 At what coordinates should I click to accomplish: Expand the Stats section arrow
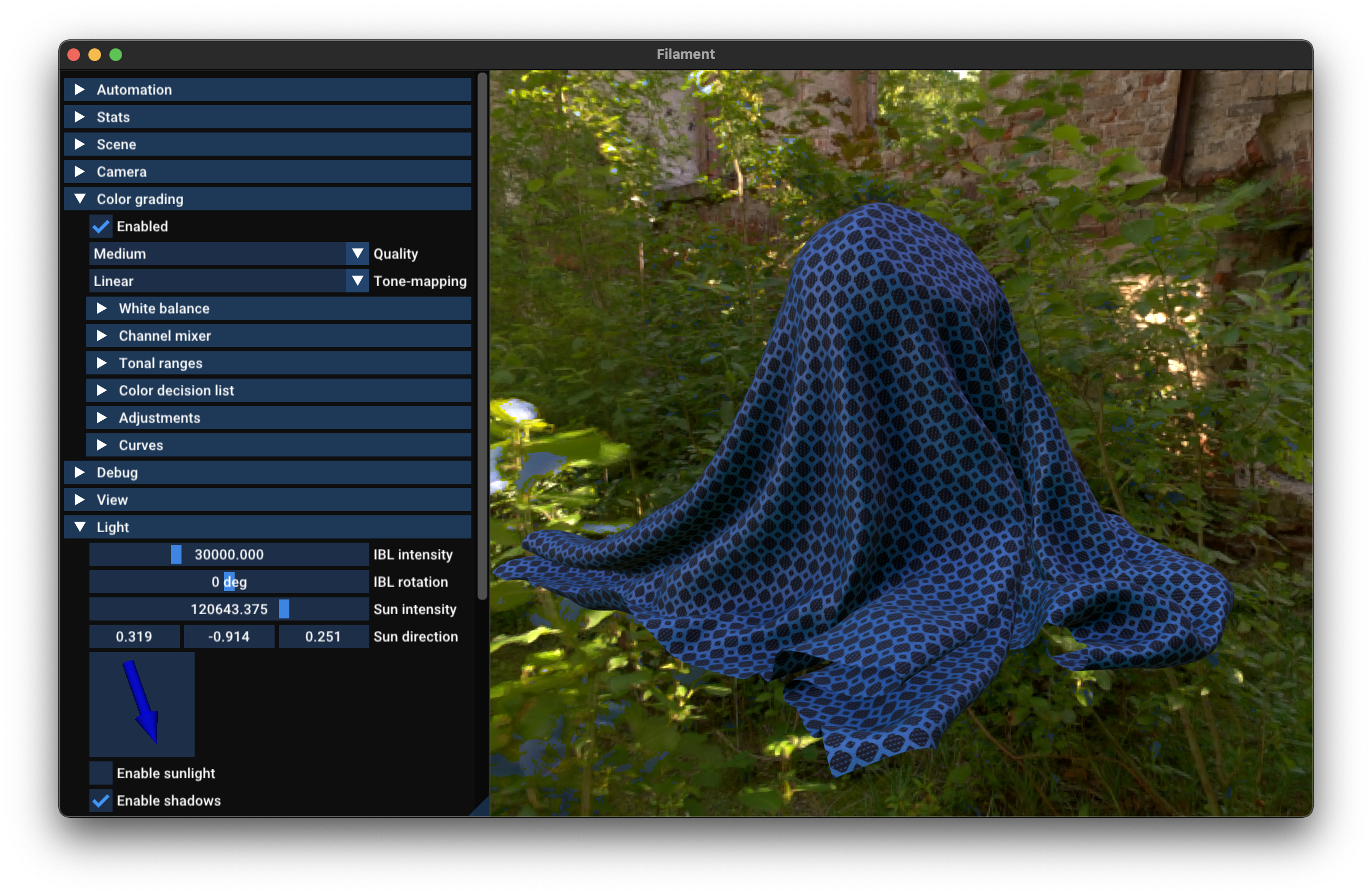(80, 117)
